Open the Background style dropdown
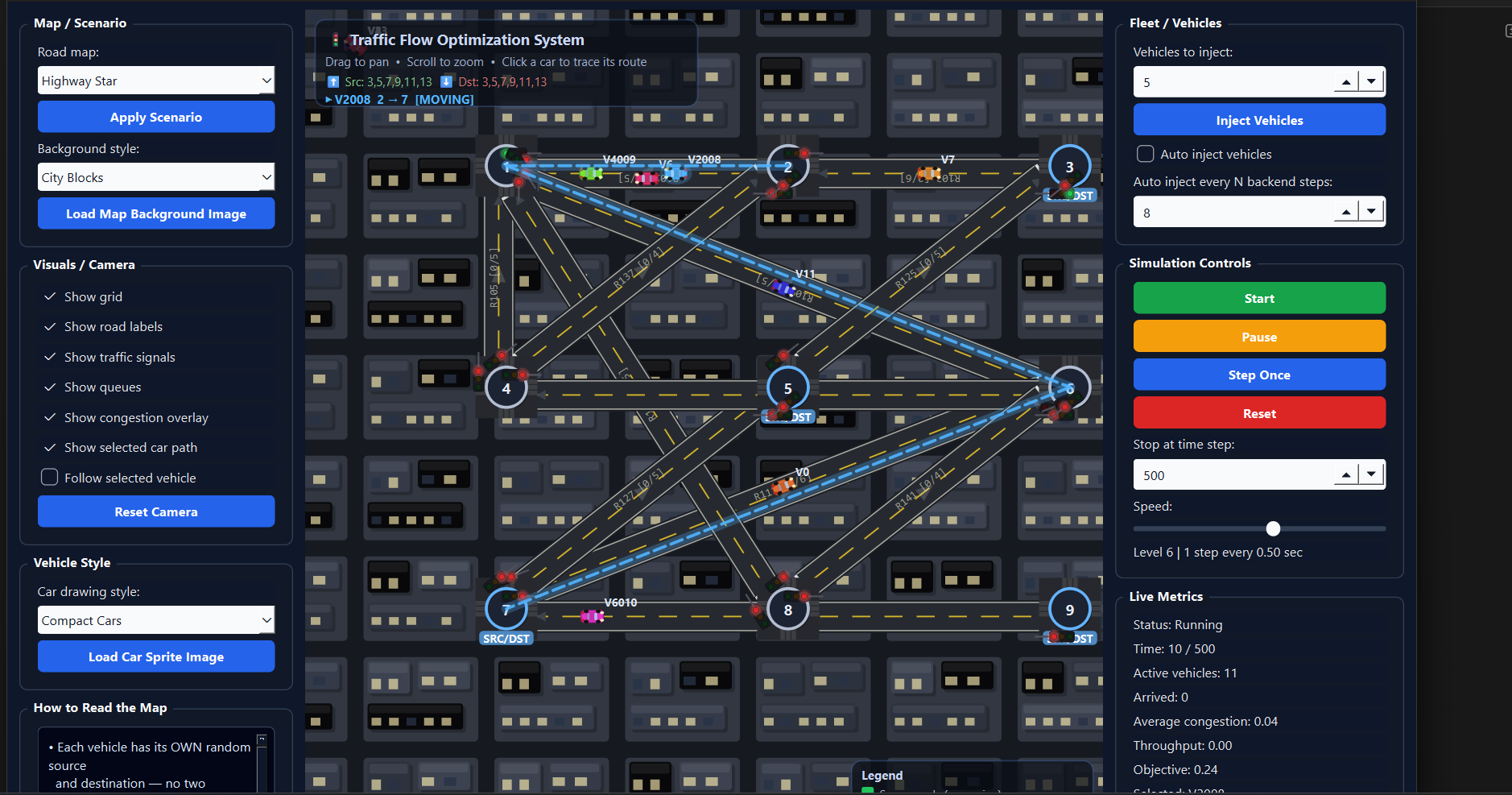This screenshot has width=1512, height=795. 156,177
